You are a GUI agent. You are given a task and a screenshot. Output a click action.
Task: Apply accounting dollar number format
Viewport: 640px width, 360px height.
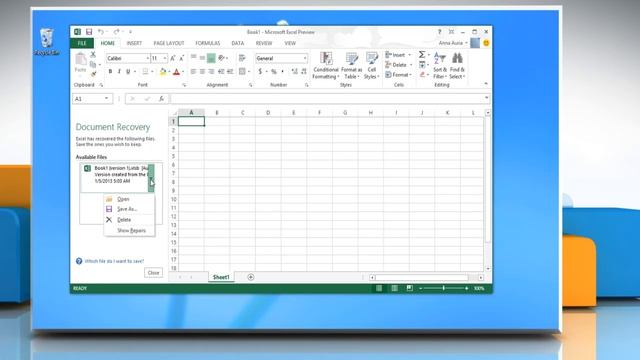point(260,72)
